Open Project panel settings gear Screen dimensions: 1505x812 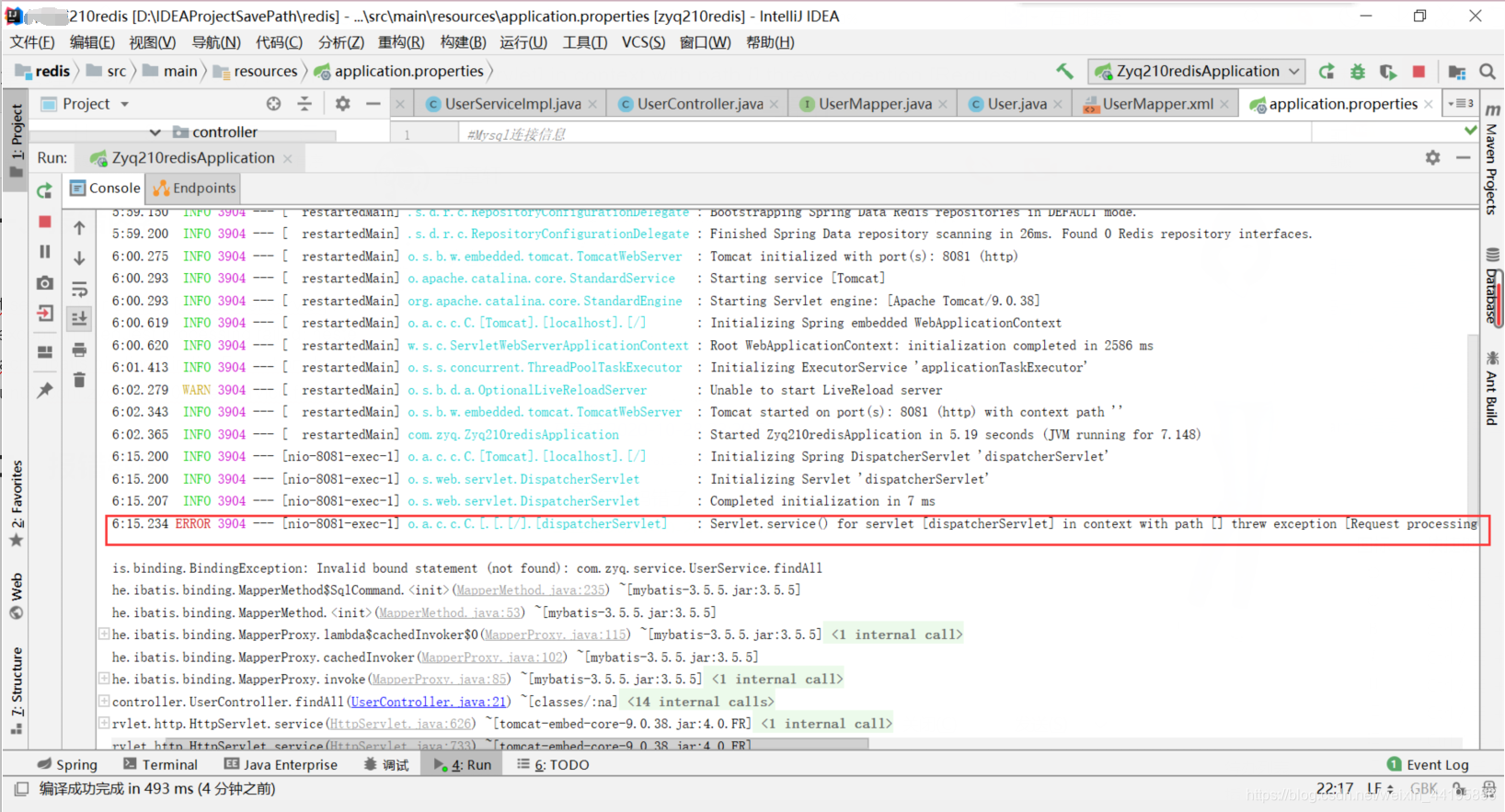(342, 104)
